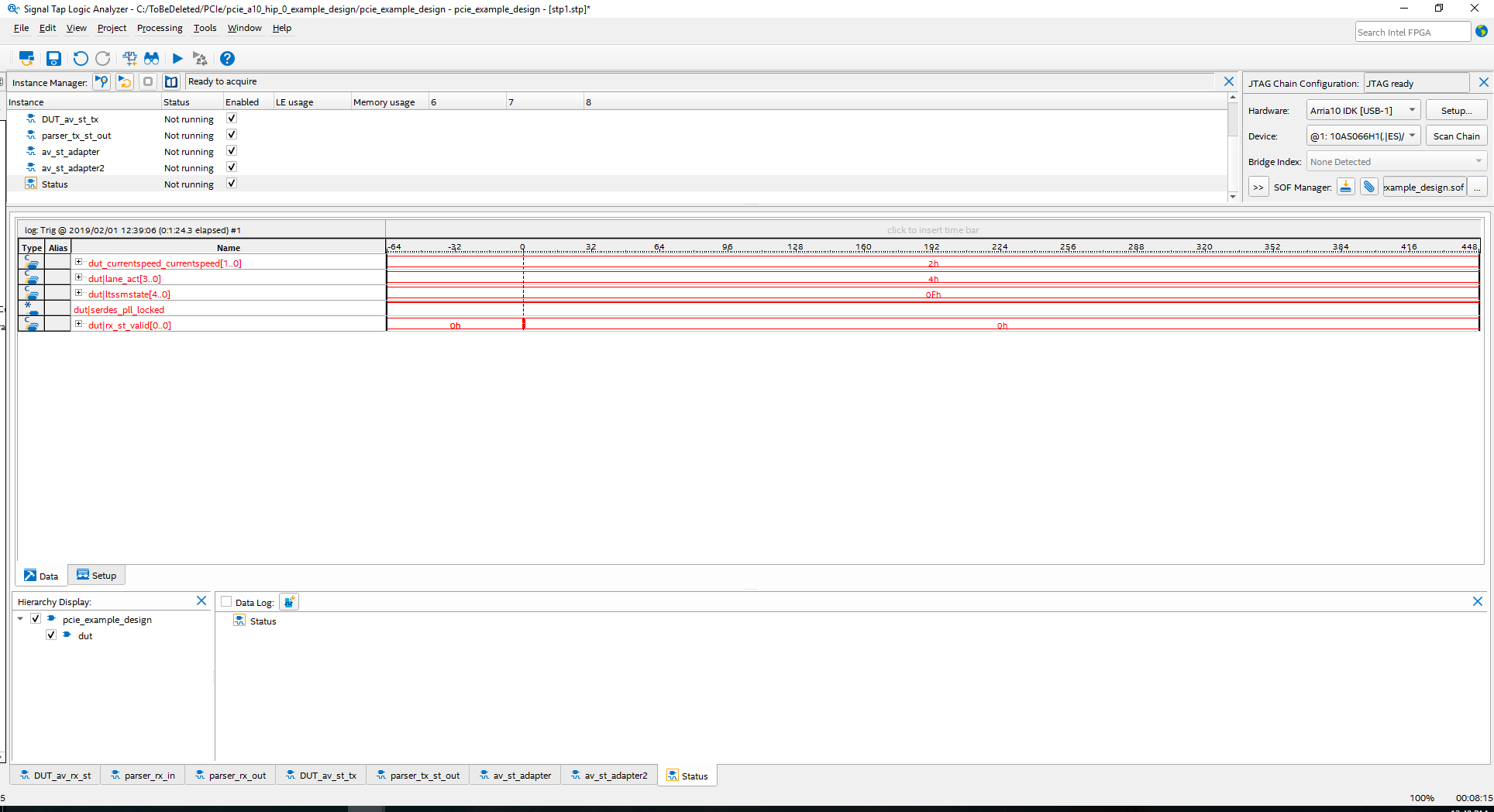Image resolution: width=1494 pixels, height=812 pixels.
Task: Expand dut|rx_st_valid[0..0] signal group
Action: point(78,324)
